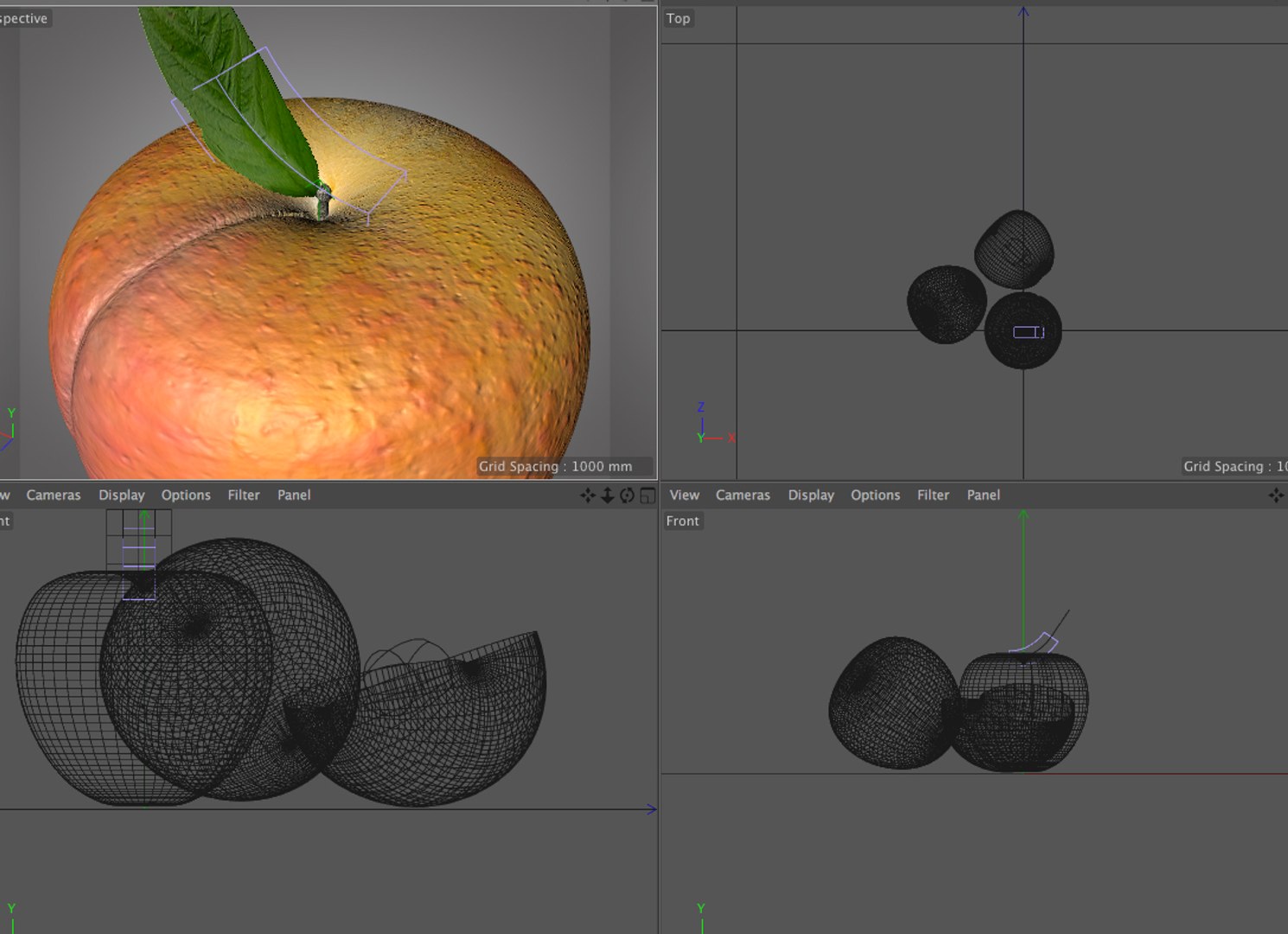Click the dolly zoom arrows viewport icon
This screenshot has height=934, width=1288.
[x=608, y=496]
